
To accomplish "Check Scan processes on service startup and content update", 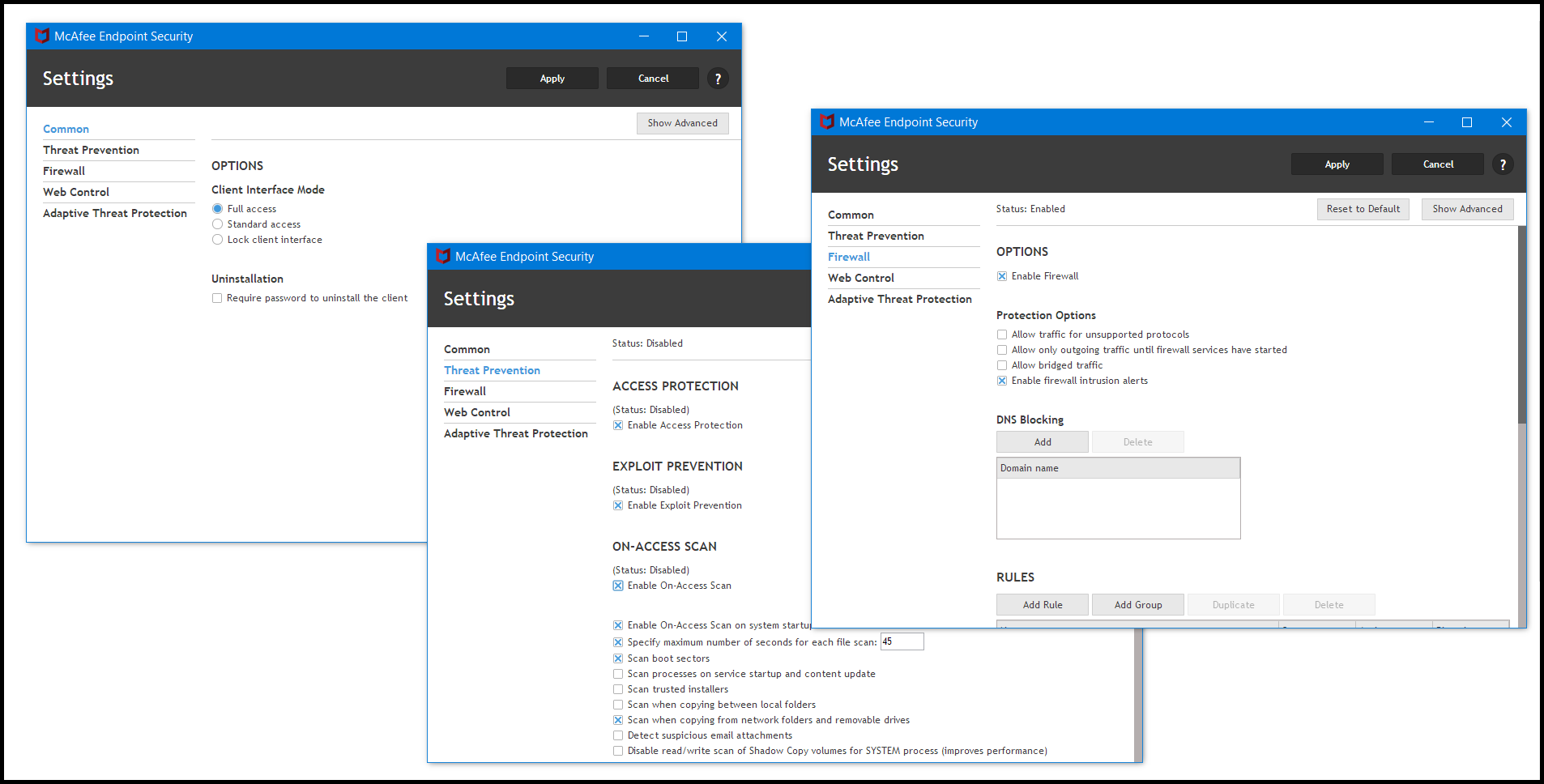I will [618, 674].
